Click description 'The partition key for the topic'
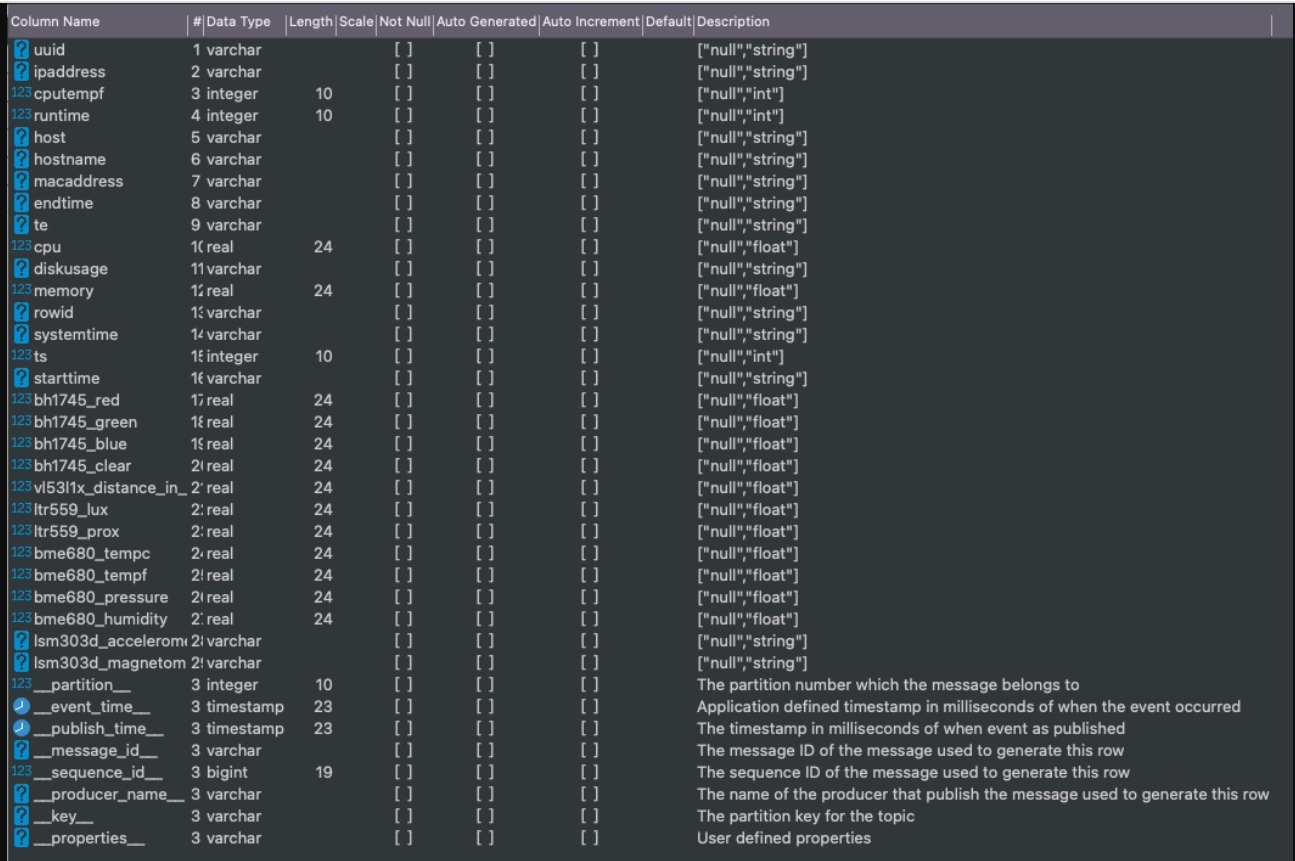Image resolution: width=1295 pixels, height=861 pixels. pyautogui.click(x=806, y=816)
